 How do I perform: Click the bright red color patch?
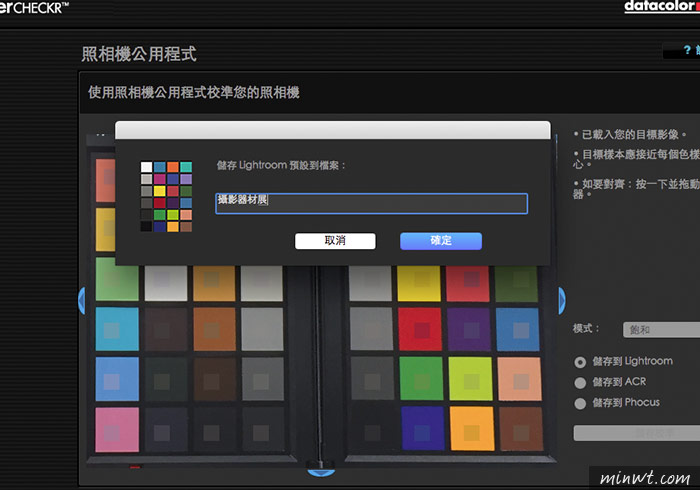420,329
